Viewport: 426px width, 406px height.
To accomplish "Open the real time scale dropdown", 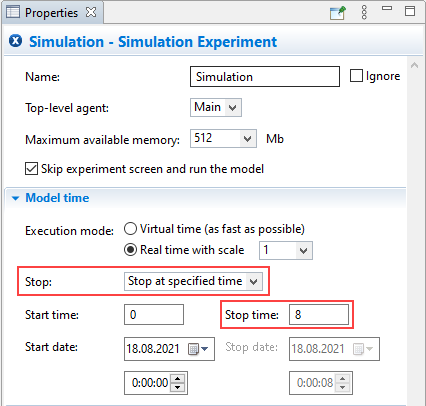I will [x=286, y=250].
